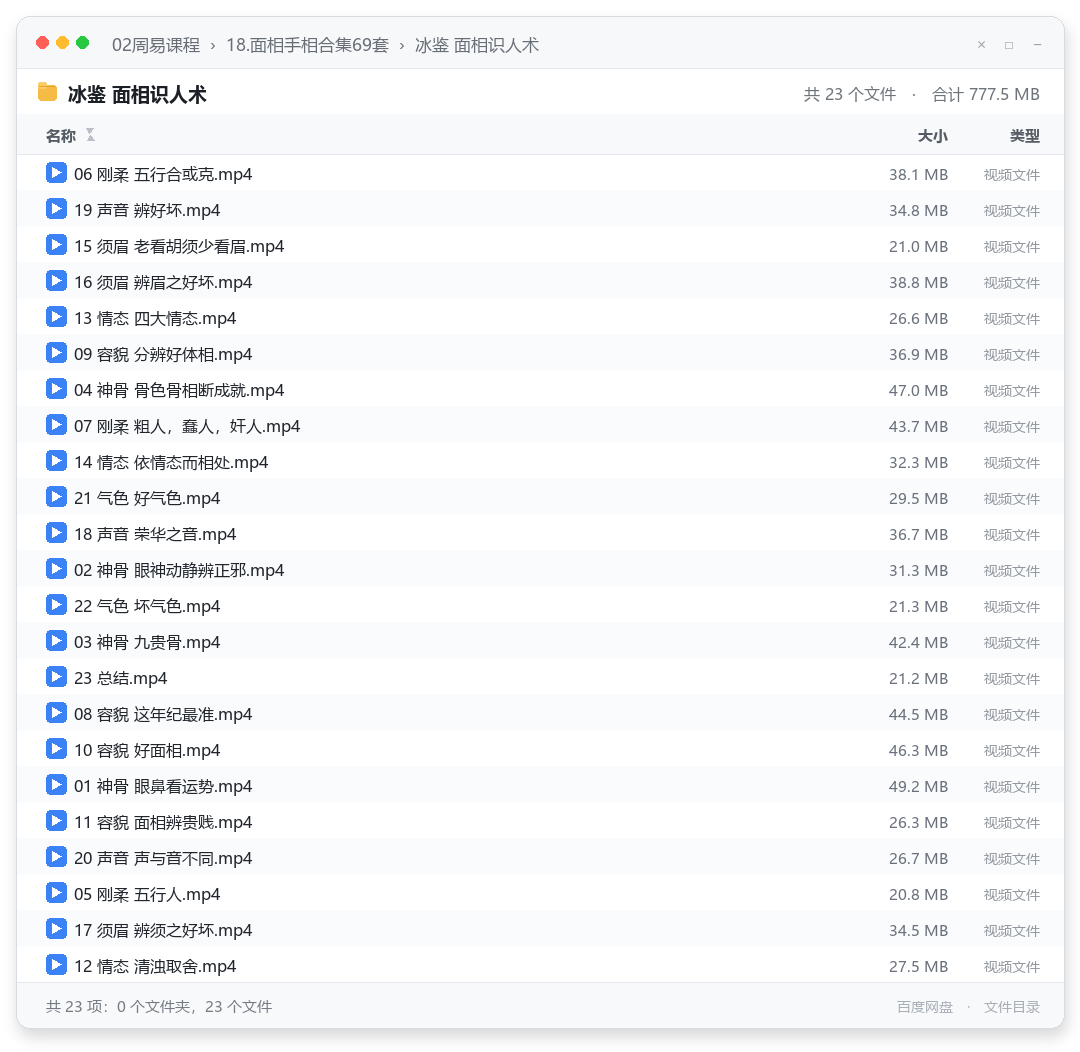Select the file 05 刚柔 五行人.mp4
Image resolution: width=1080 pixels, height=1052 pixels.
(x=147, y=894)
